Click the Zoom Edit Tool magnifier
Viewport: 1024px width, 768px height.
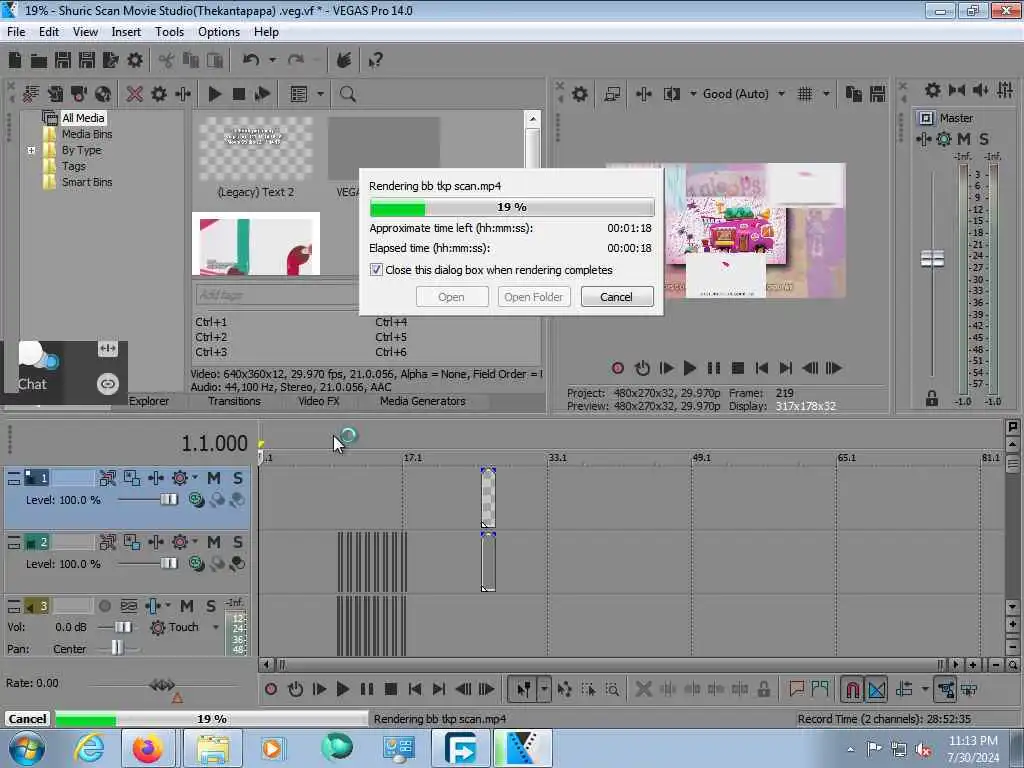tap(612, 689)
